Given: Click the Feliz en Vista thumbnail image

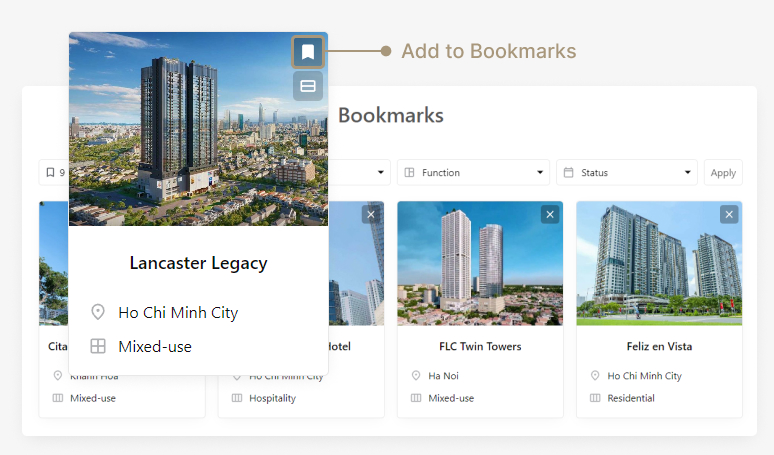Looking at the screenshot, I should pyautogui.click(x=658, y=265).
